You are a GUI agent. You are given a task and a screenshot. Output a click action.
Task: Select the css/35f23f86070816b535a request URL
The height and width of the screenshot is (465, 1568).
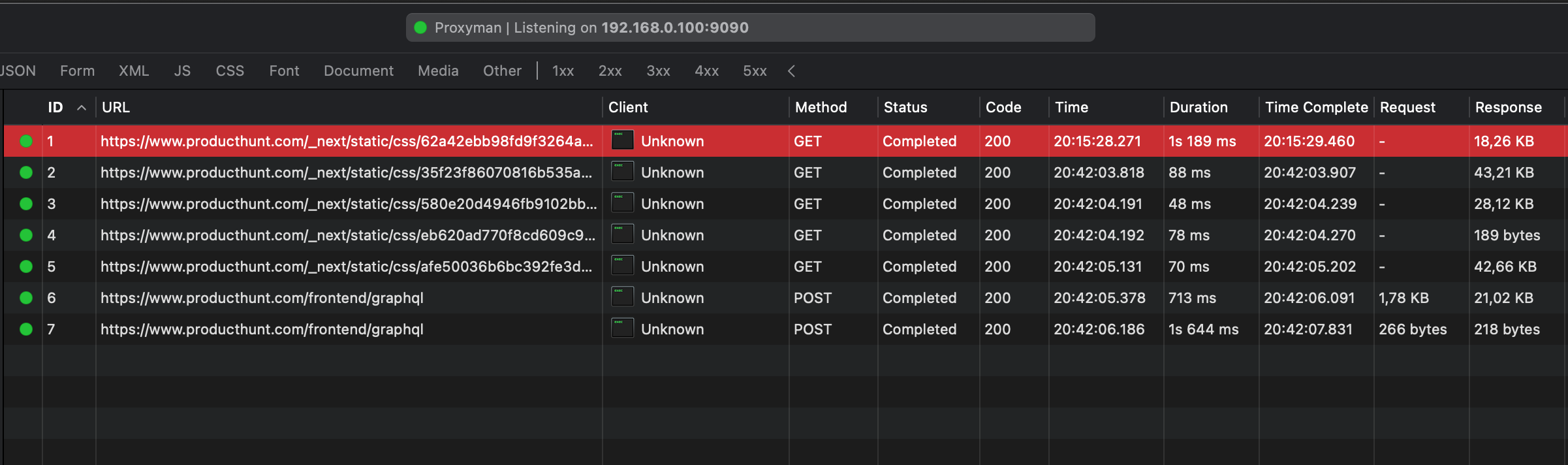coord(347,172)
